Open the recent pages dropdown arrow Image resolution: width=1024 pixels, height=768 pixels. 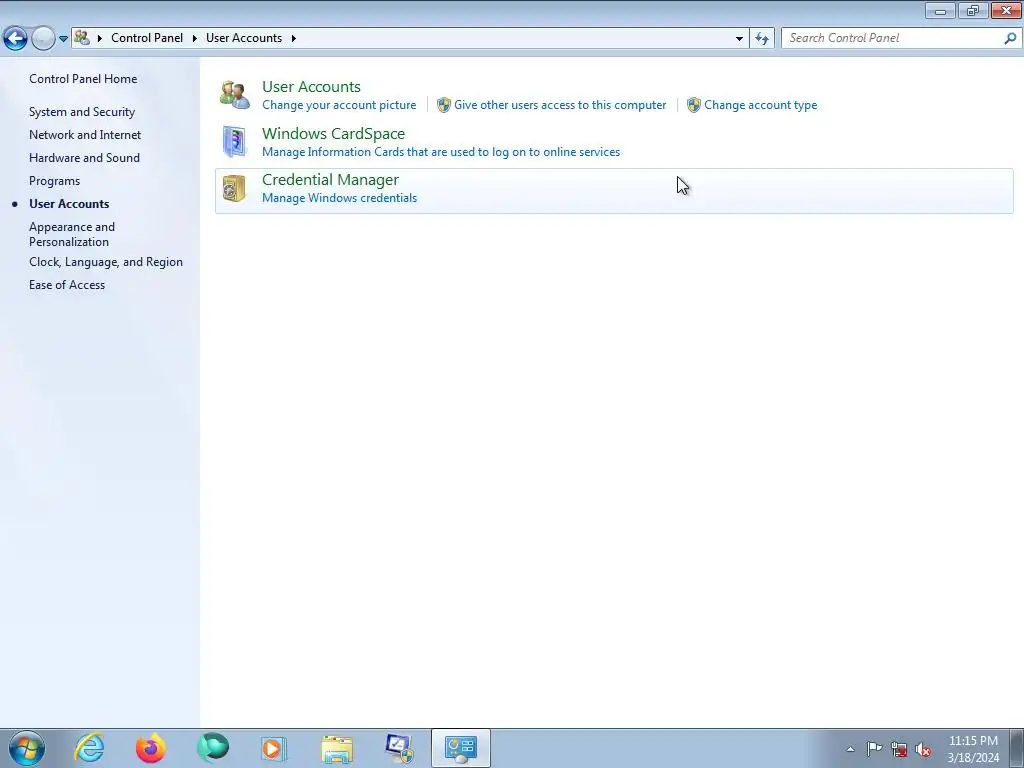tap(63, 39)
